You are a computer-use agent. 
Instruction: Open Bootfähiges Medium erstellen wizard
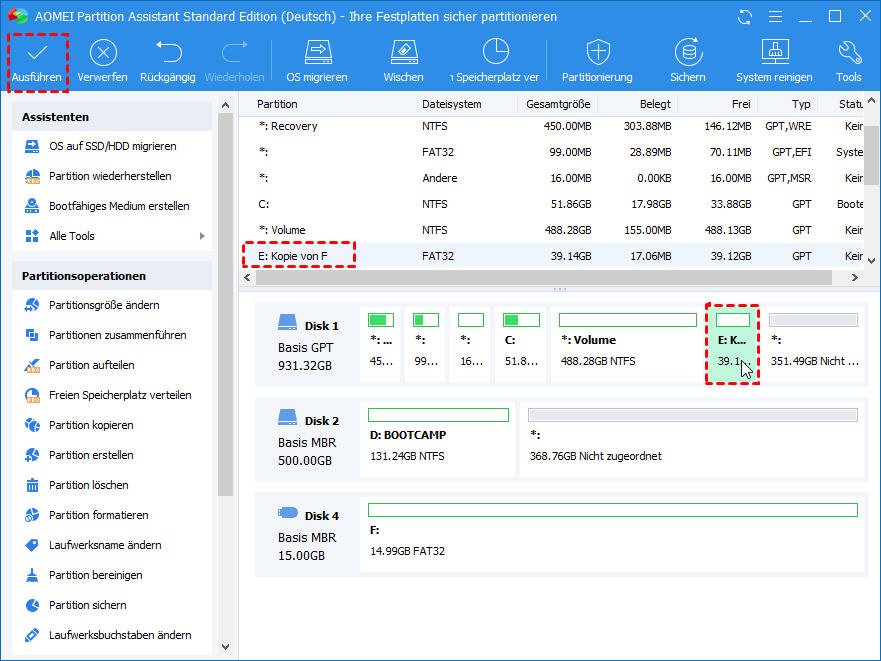click(x=119, y=206)
